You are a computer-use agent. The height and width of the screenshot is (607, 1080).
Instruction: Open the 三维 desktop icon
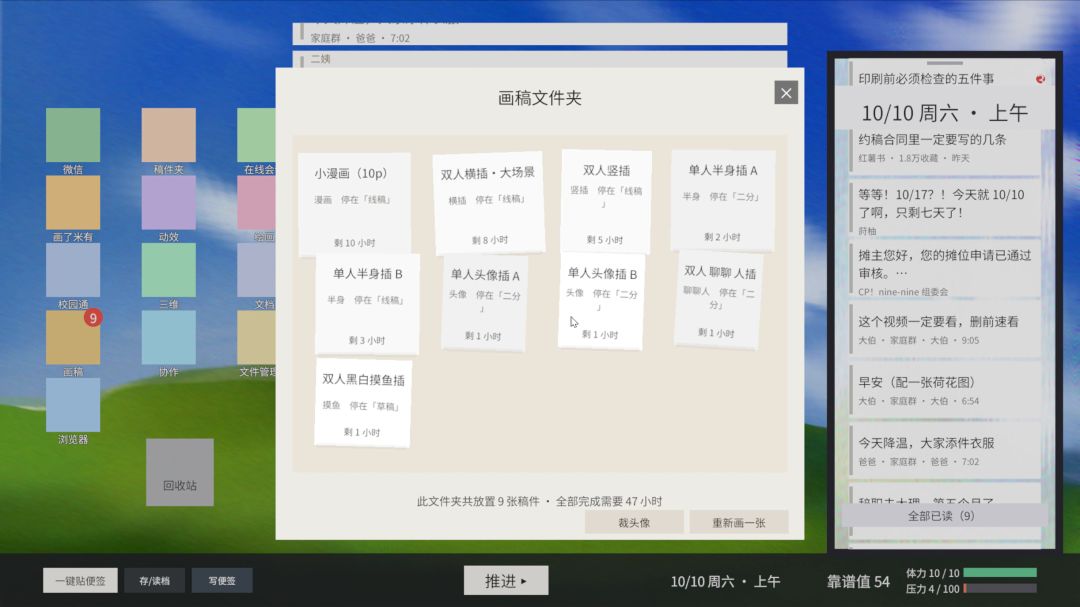pyautogui.click(x=169, y=270)
